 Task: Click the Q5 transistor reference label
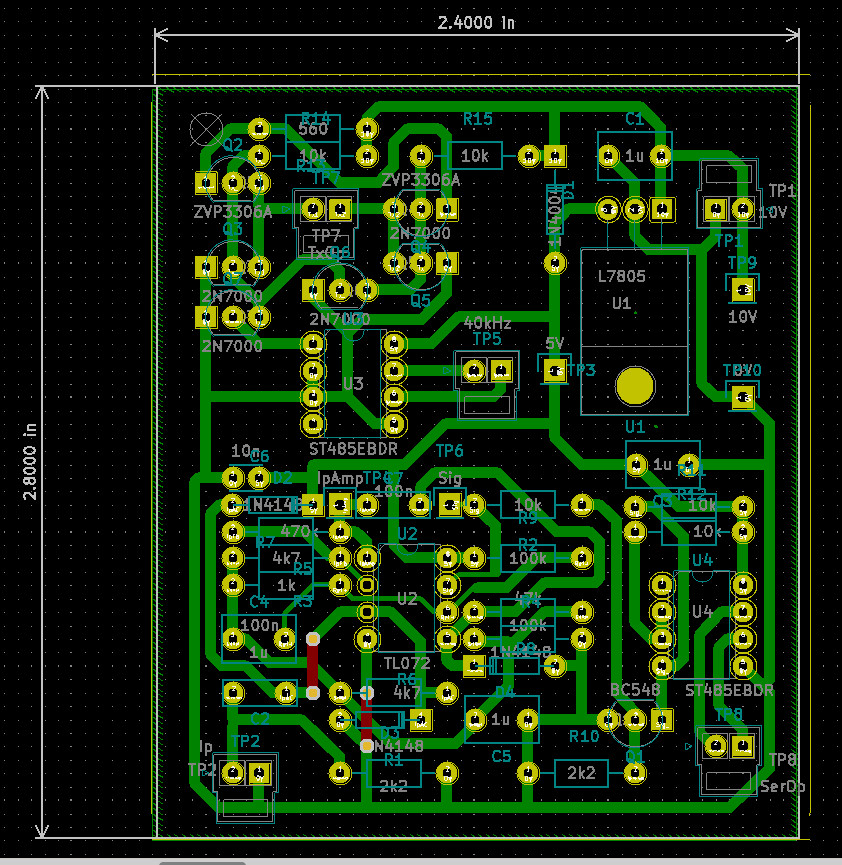point(420,301)
